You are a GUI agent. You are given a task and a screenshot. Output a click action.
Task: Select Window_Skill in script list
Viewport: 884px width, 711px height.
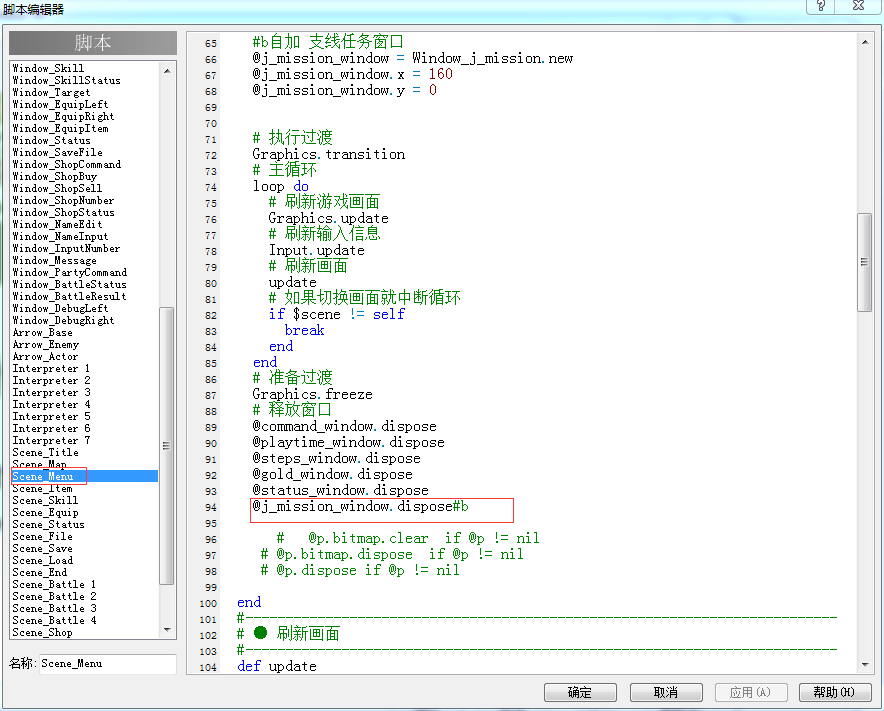click(x=48, y=68)
